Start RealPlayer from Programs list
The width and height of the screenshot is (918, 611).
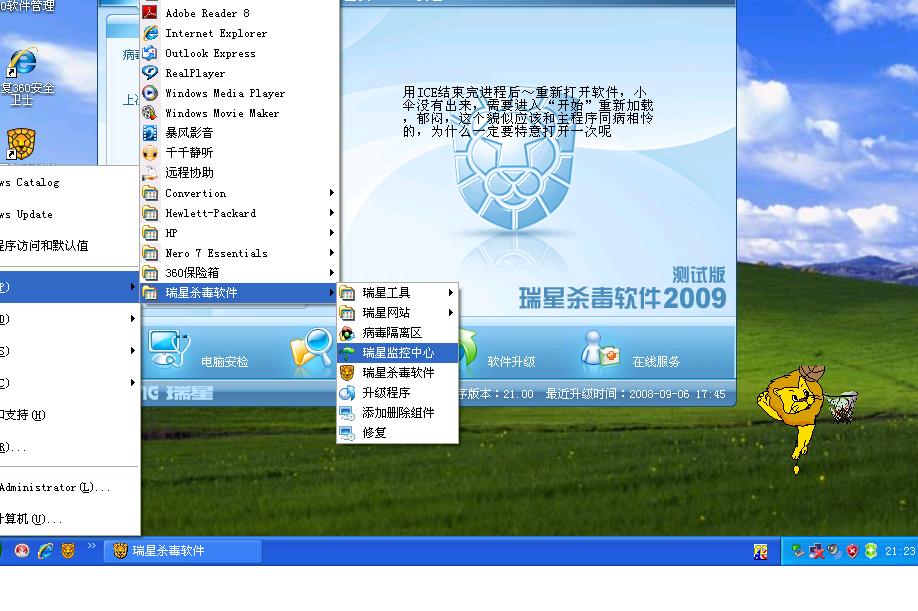(x=239, y=73)
